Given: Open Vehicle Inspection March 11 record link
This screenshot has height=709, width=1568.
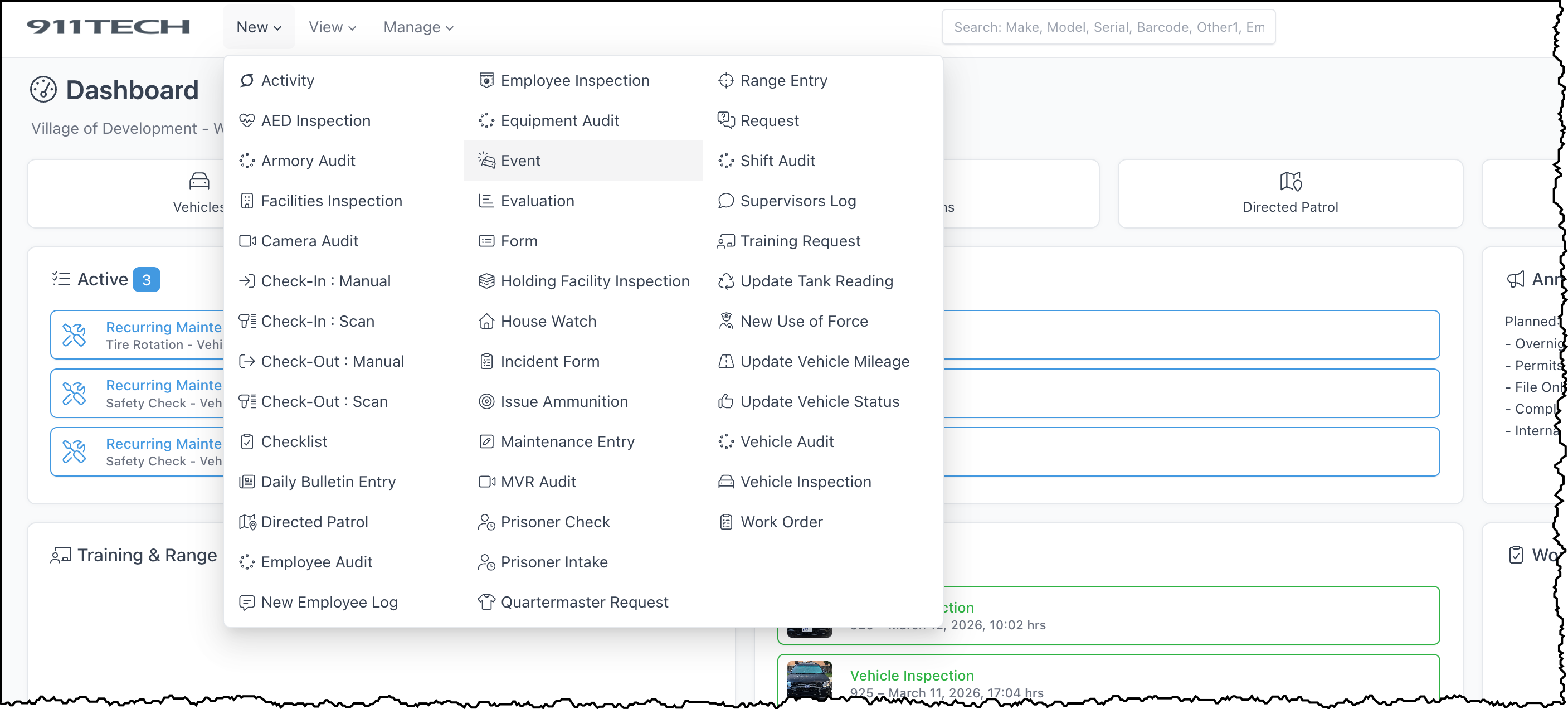Looking at the screenshot, I should click(x=911, y=675).
